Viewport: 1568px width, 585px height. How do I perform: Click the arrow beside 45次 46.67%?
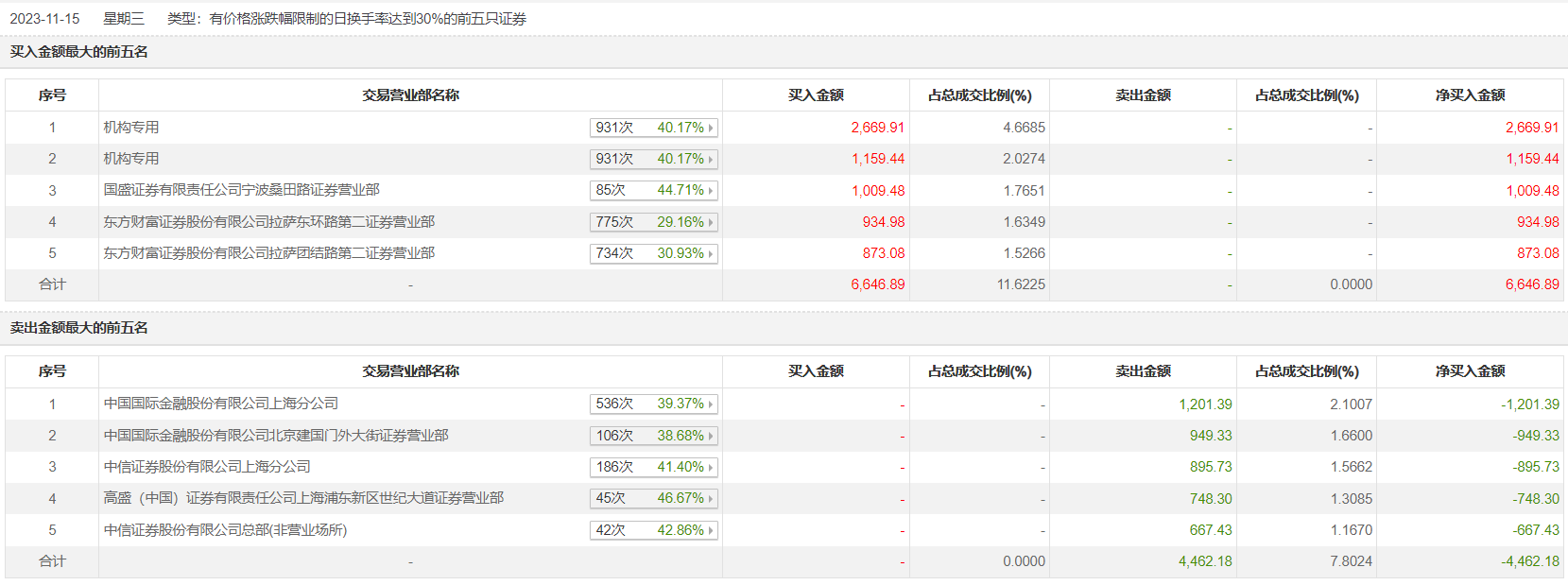click(x=711, y=499)
